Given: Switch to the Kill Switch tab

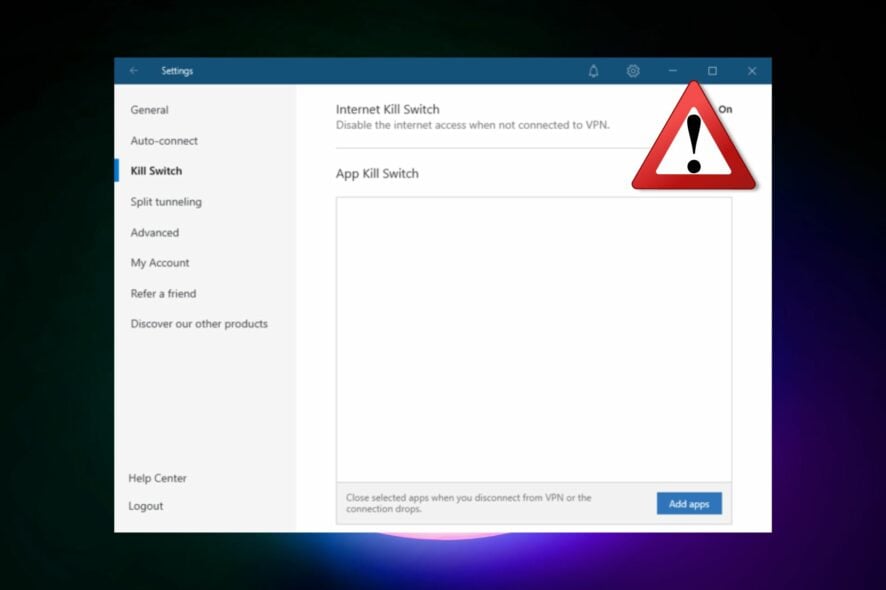Looking at the screenshot, I should [157, 171].
